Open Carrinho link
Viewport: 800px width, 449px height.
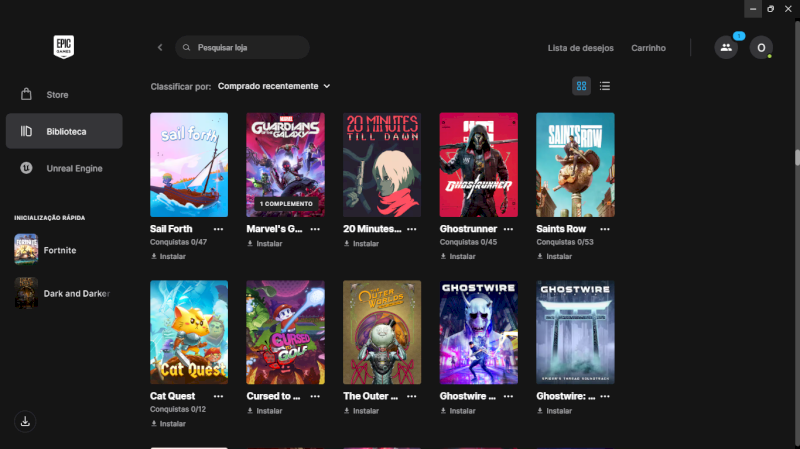648,48
